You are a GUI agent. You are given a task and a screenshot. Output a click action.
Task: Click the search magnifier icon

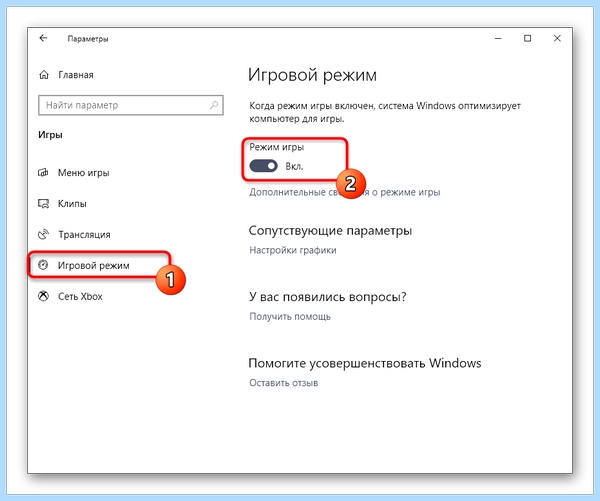(x=214, y=105)
